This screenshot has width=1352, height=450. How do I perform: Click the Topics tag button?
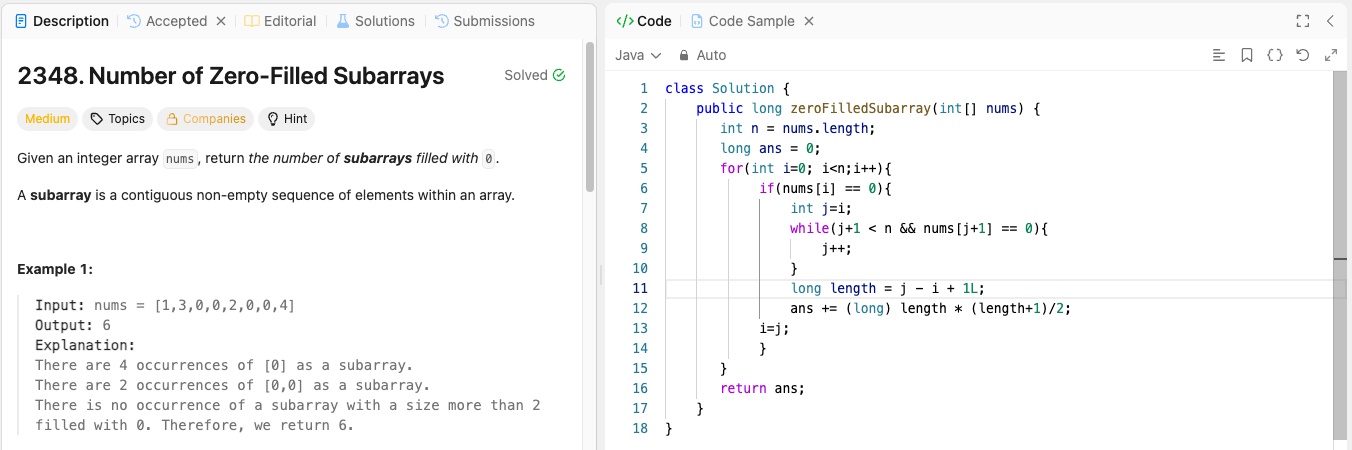click(117, 119)
